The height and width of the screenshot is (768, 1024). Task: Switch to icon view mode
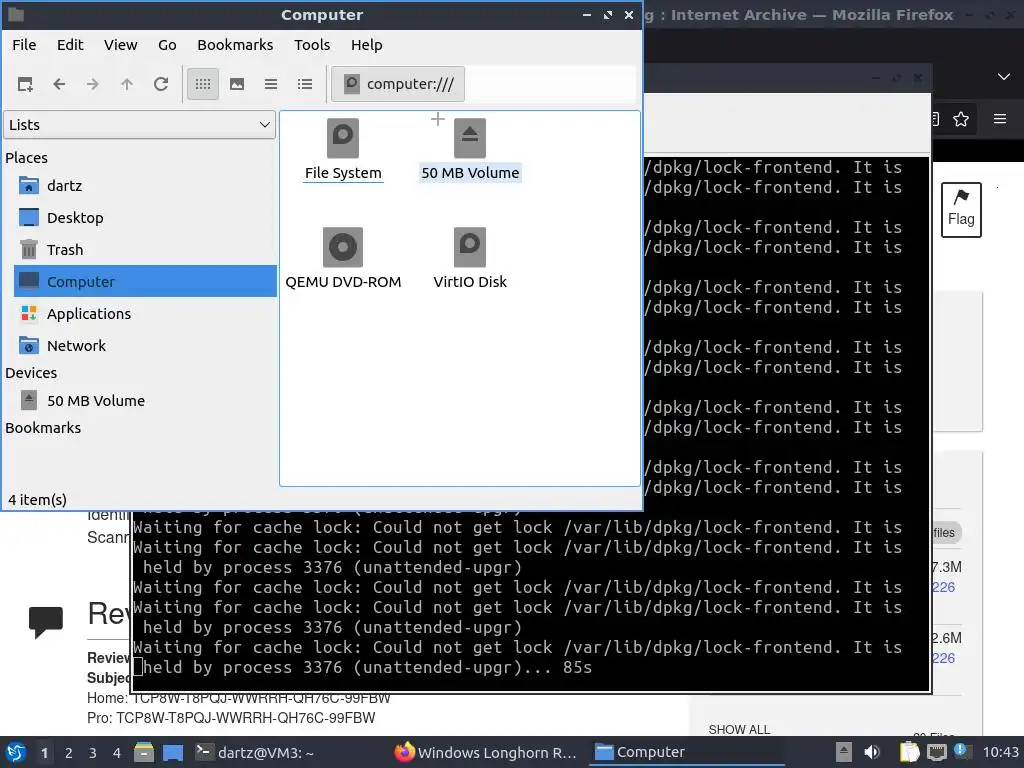203,84
